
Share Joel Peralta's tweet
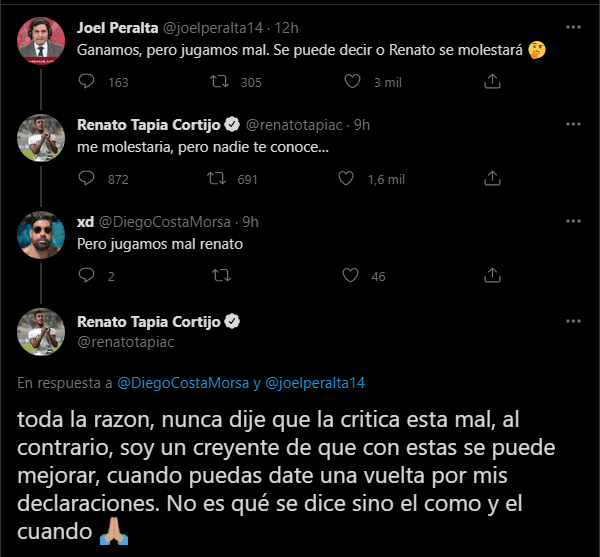[x=491, y=82]
